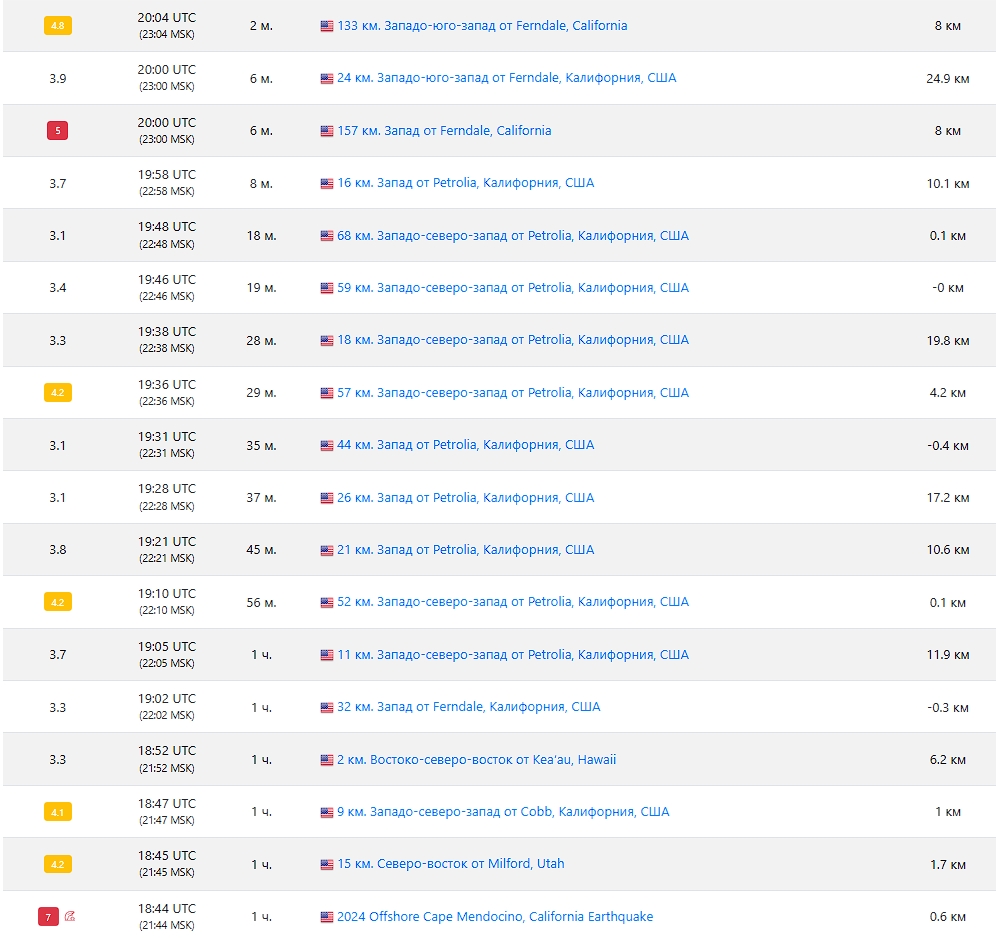This screenshot has height=938, width=996.
Task: Click the 4.2 badge at 18:45 UTC
Action: (x=58, y=864)
